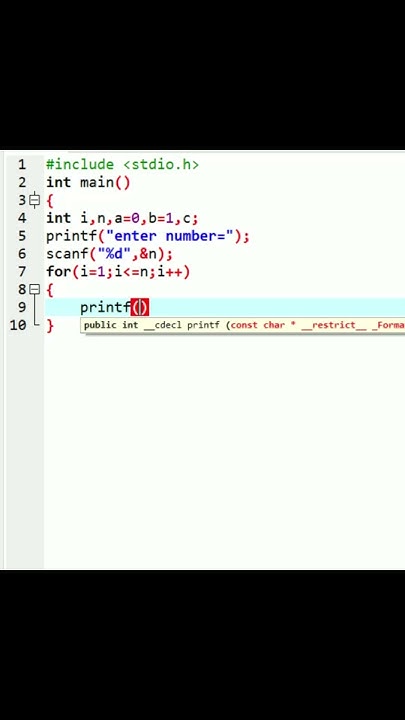Click the '#include <stdio.h>' line
Viewport: 405px width, 720px height.
pyautogui.click(x=122, y=164)
